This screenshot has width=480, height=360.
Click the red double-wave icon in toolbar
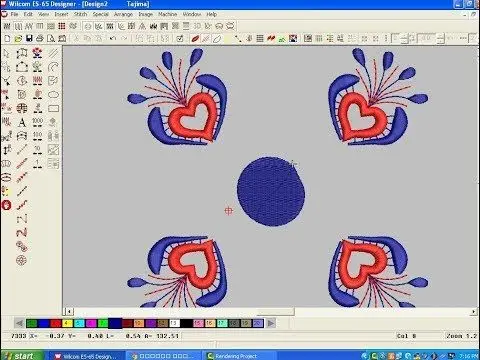(x=271, y=39)
